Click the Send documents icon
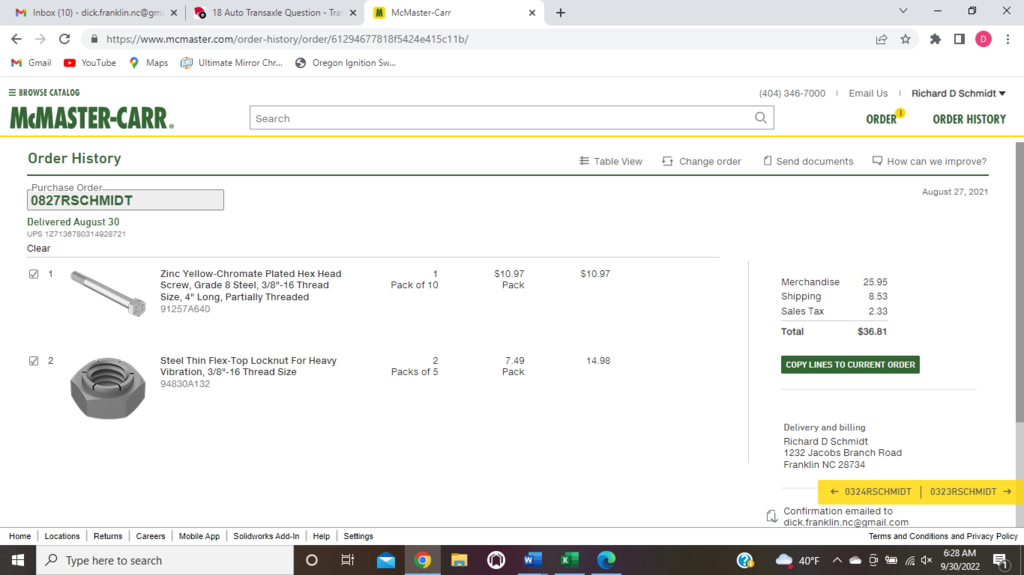Image resolution: width=1024 pixels, height=575 pixels. click(767, 161)
